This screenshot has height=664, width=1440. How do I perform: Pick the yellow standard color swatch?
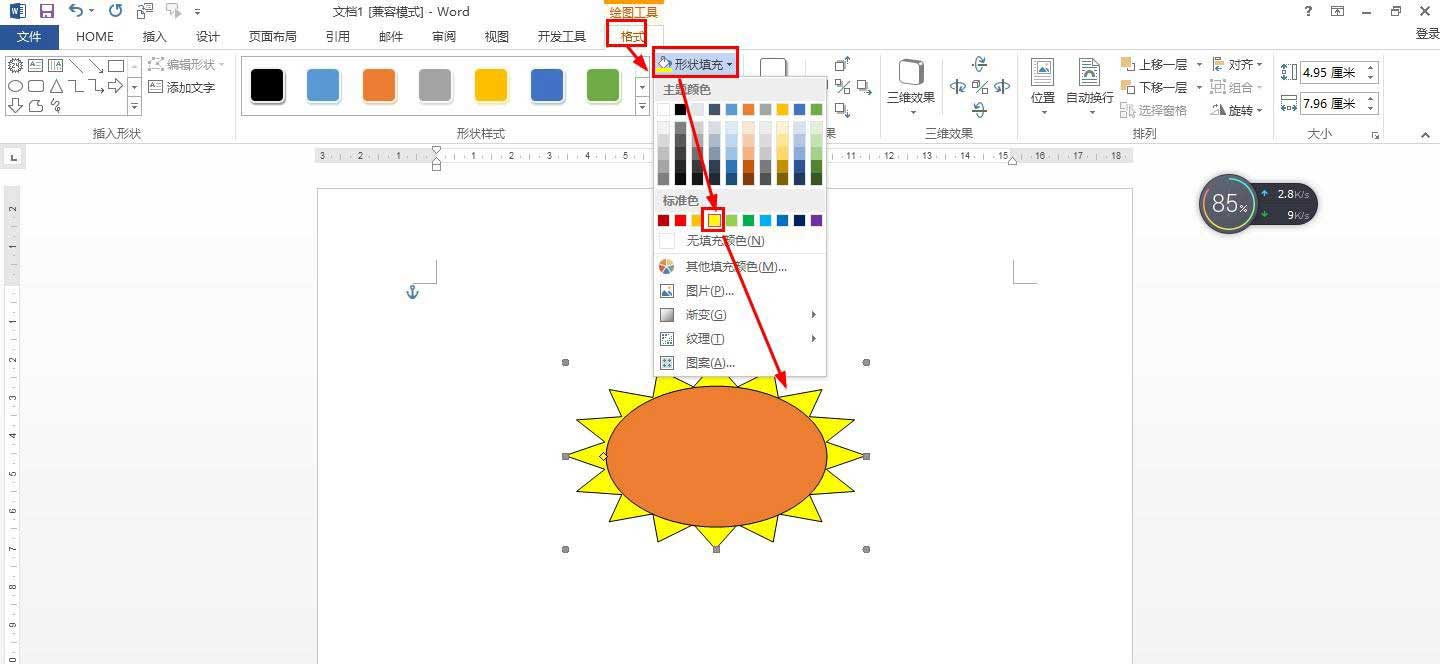coord(714,220)
